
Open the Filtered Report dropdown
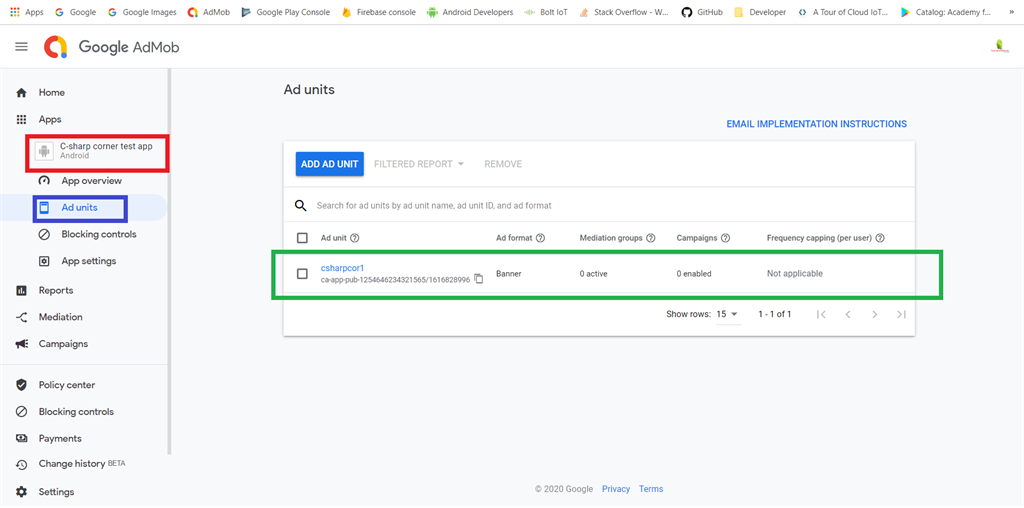point(419,165)
